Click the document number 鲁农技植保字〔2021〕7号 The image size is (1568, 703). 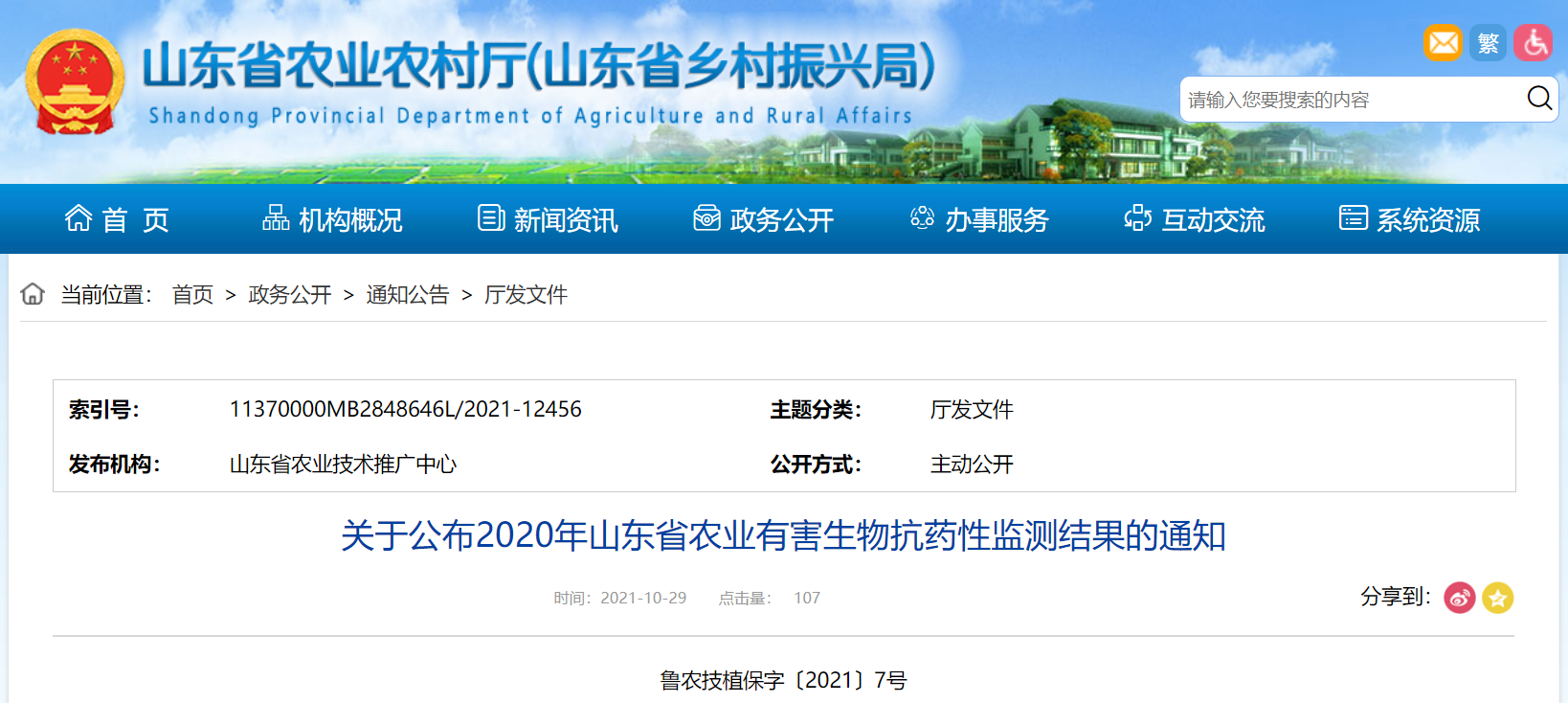783,681
